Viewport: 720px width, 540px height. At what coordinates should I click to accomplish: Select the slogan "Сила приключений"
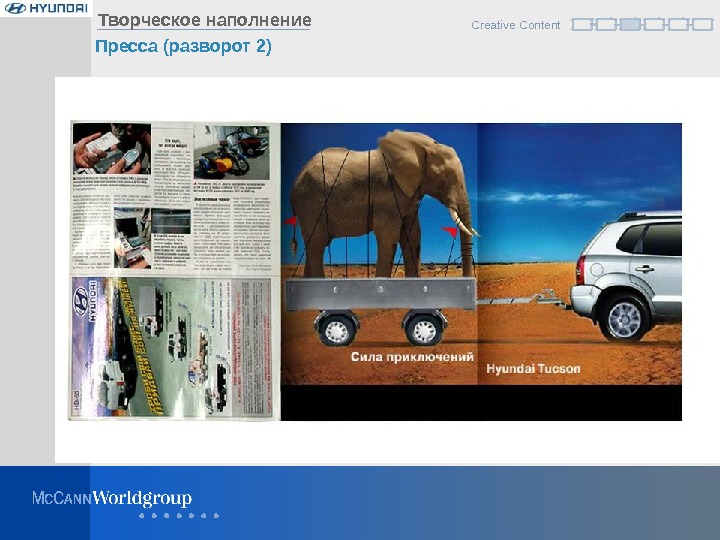click(x=412, y=357)
